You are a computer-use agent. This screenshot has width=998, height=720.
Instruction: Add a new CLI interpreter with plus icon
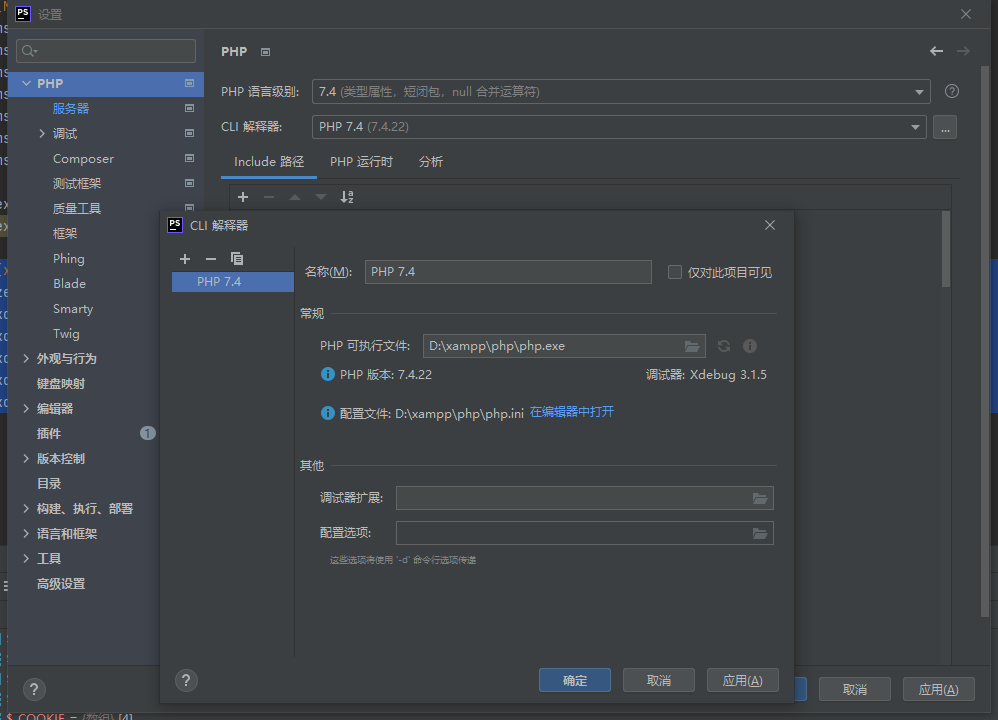[185, 258]
